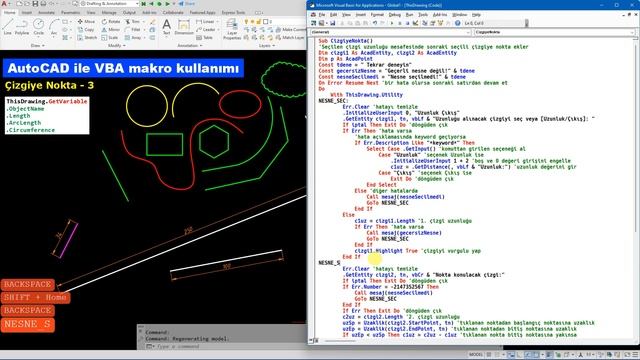The height and width of the screenshot is (360, 640).
Task: Click the Design Mode icon in VBA toolbar
Action: coord(416,23)
